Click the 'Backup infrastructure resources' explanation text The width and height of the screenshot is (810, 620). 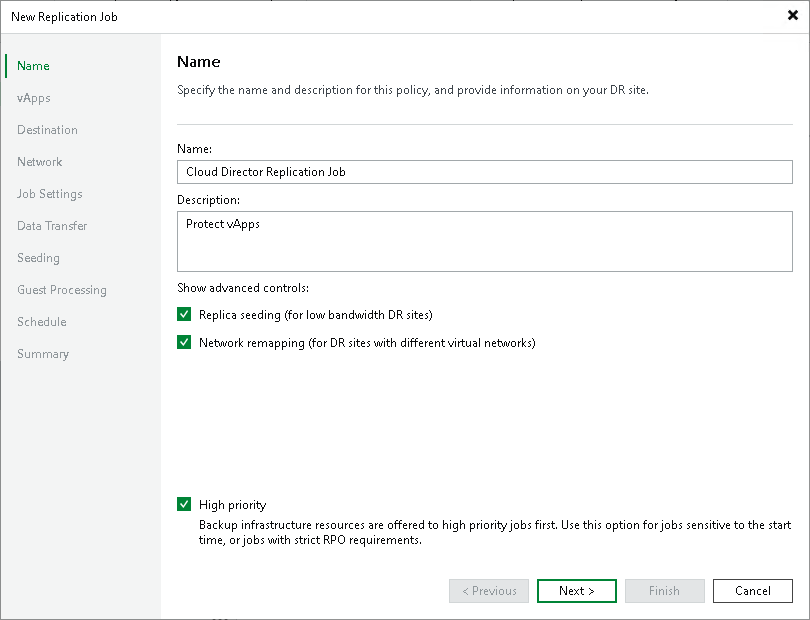(495, 532)
